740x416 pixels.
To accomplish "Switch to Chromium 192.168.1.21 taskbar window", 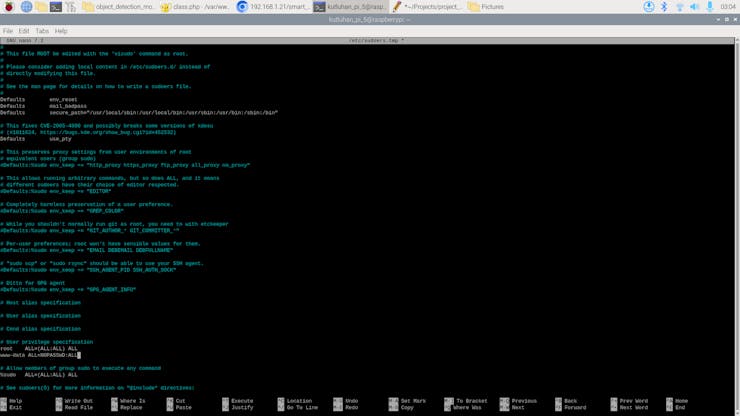I will tap(271, 7).
